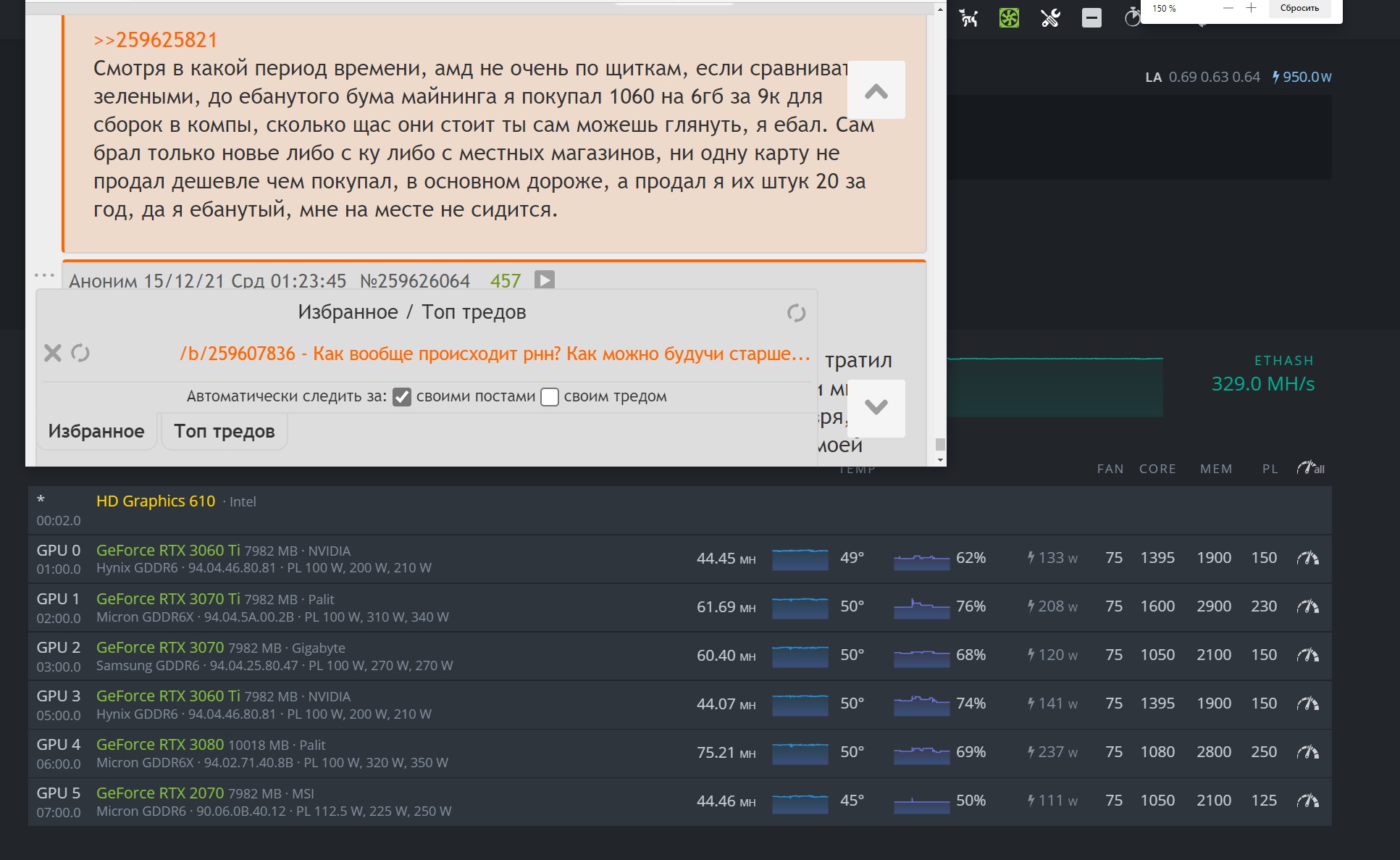The height and width of the screenshot is (860, 1400).
Task: Click GPU 5 power limit value 125
Action: point(1264,801)
